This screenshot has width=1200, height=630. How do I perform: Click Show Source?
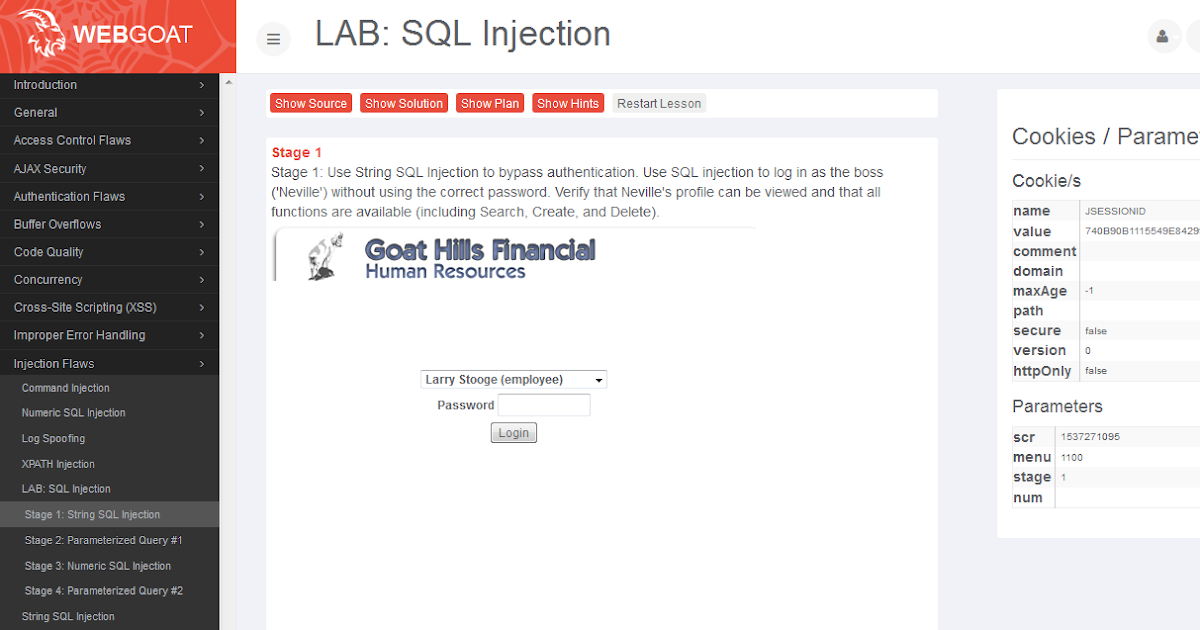point(310,102)
